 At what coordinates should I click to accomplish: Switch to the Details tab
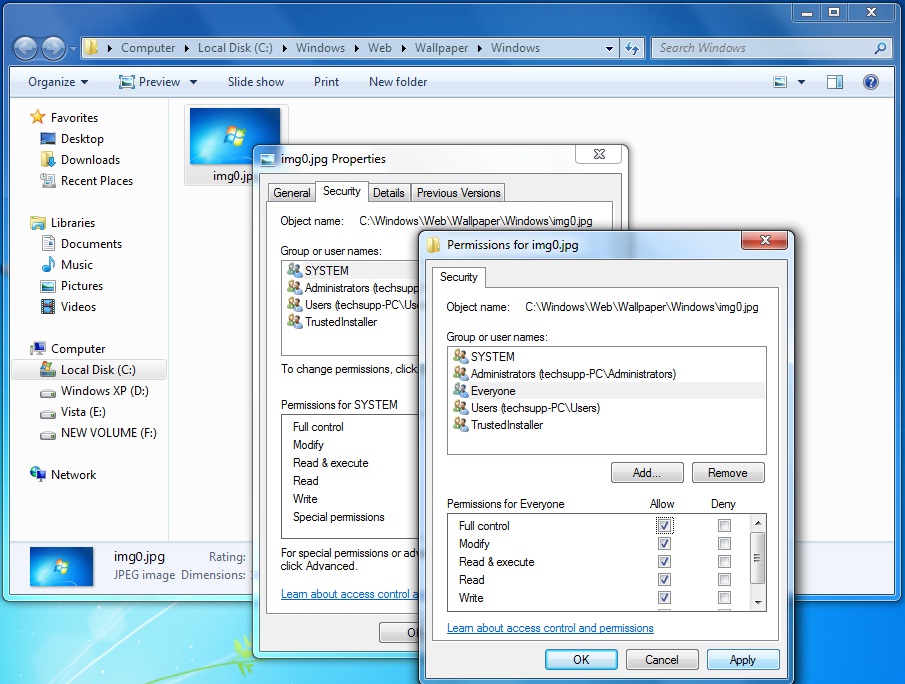click(x=389, y=193)
